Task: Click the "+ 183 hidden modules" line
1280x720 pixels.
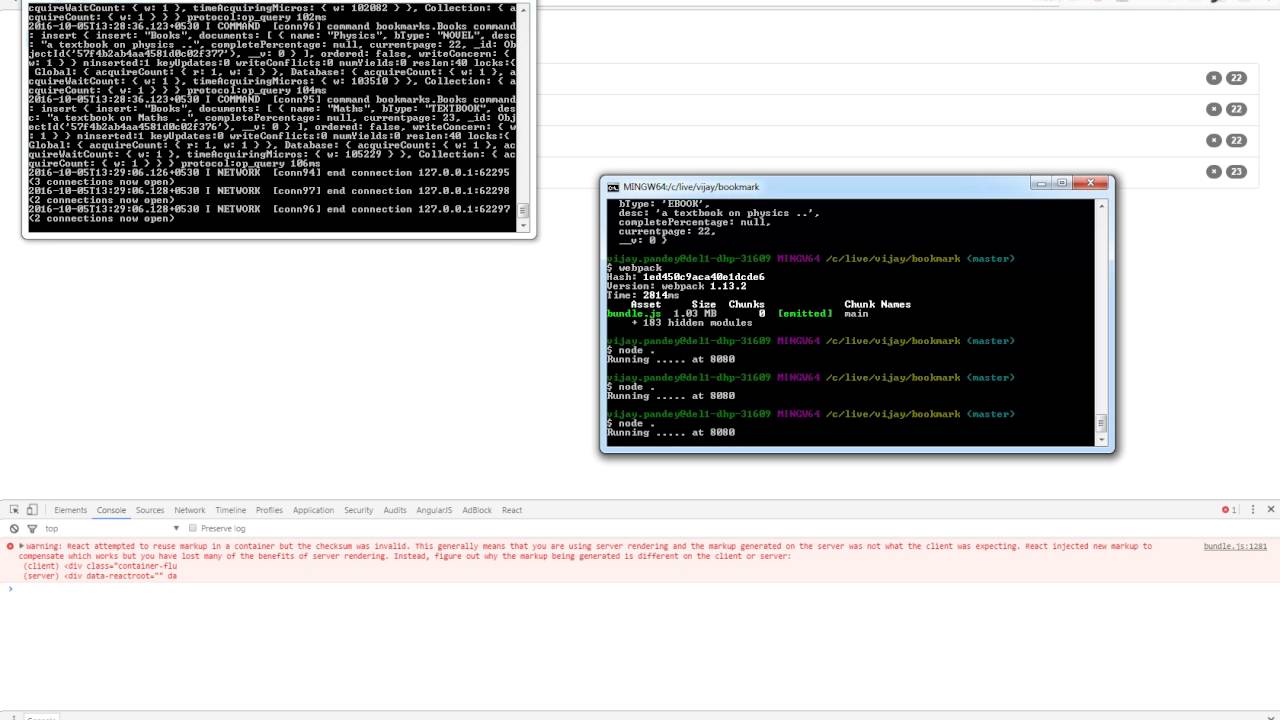Action: point(692,323)
